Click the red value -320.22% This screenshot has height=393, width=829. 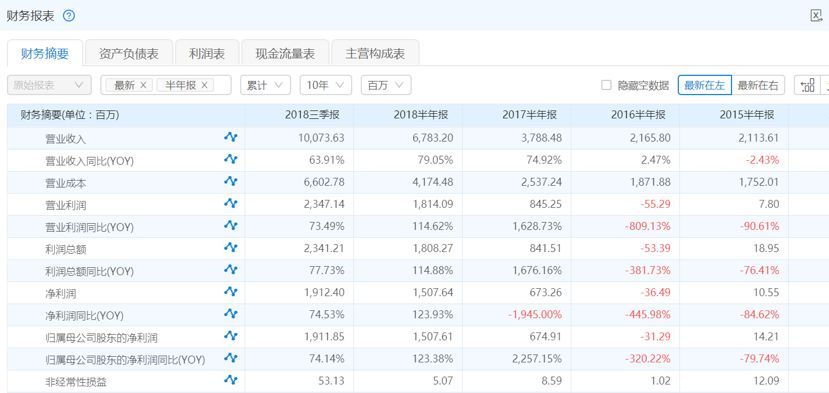pos(648,359)
